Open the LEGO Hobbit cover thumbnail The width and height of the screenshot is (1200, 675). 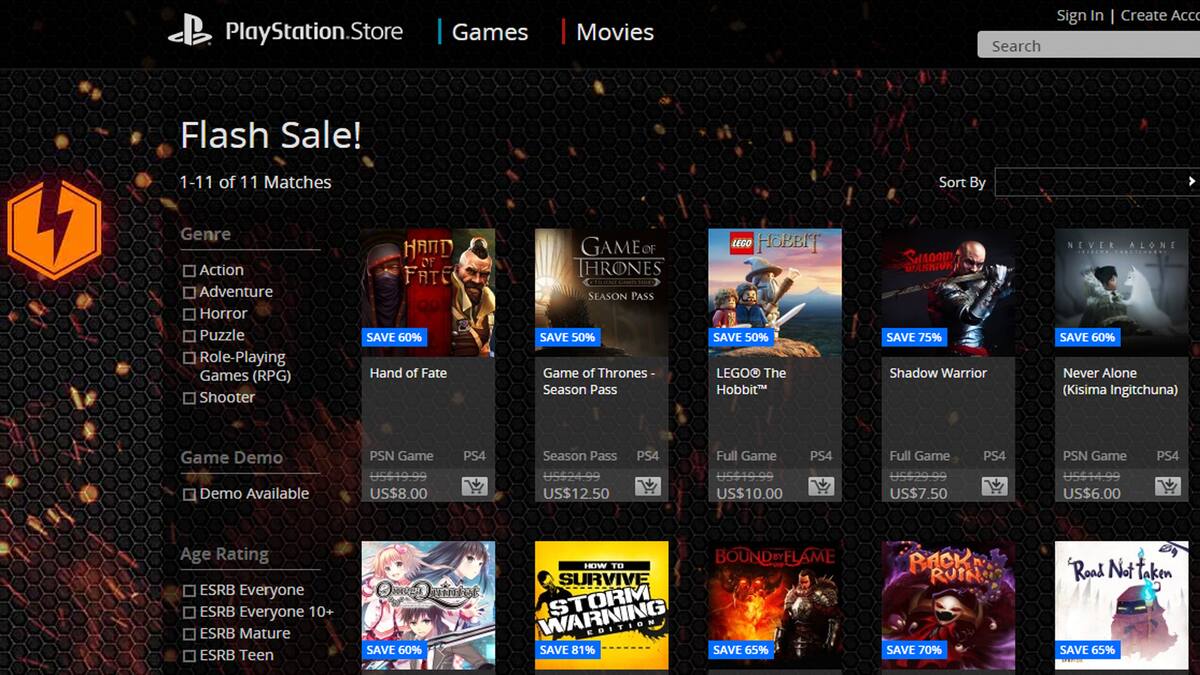775,293
